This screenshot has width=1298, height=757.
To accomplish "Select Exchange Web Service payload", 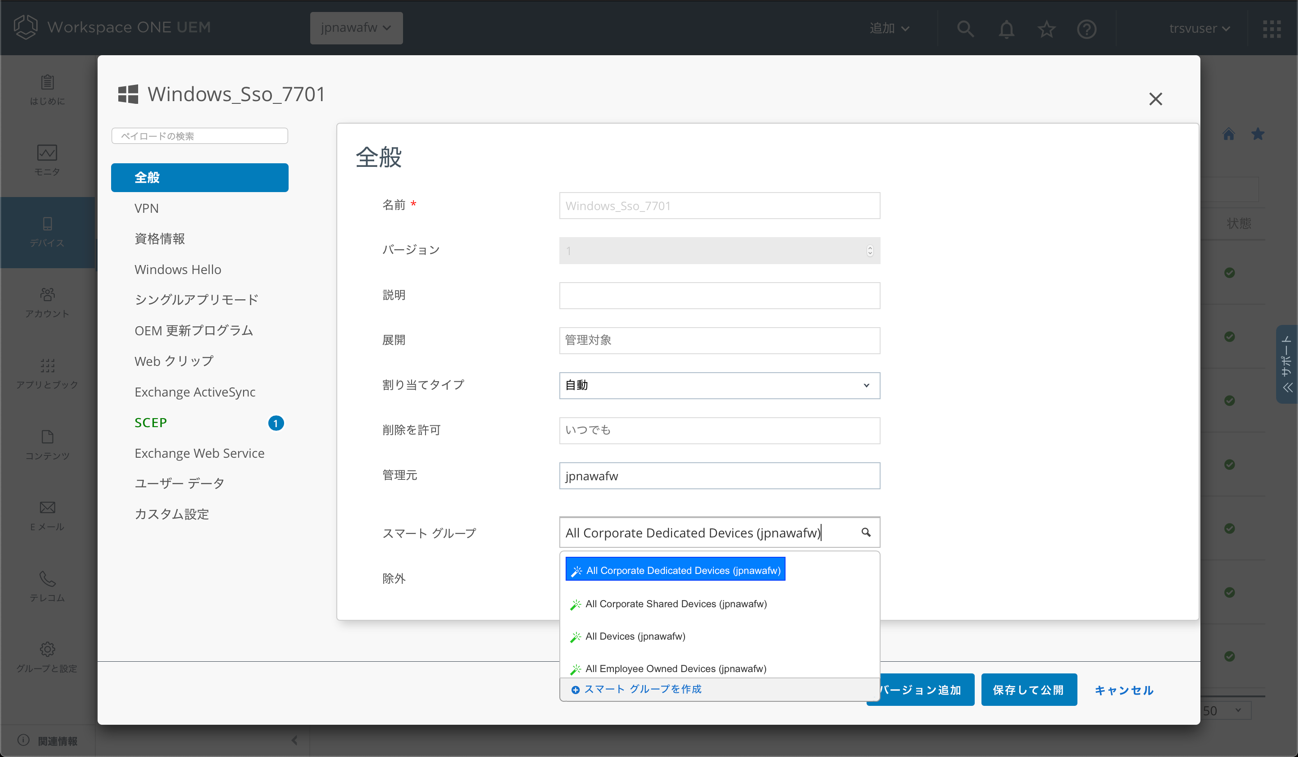I will pyautogui.click(x=200, y=453).
